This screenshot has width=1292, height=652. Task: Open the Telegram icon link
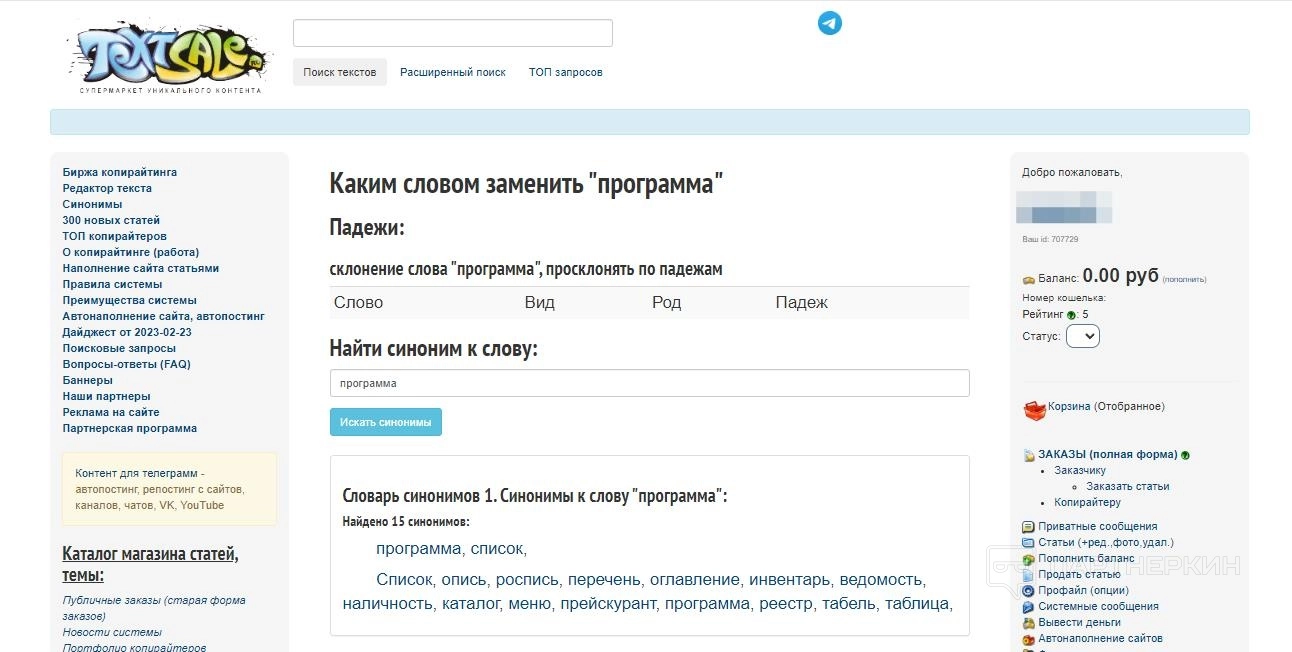pos(830,23)
